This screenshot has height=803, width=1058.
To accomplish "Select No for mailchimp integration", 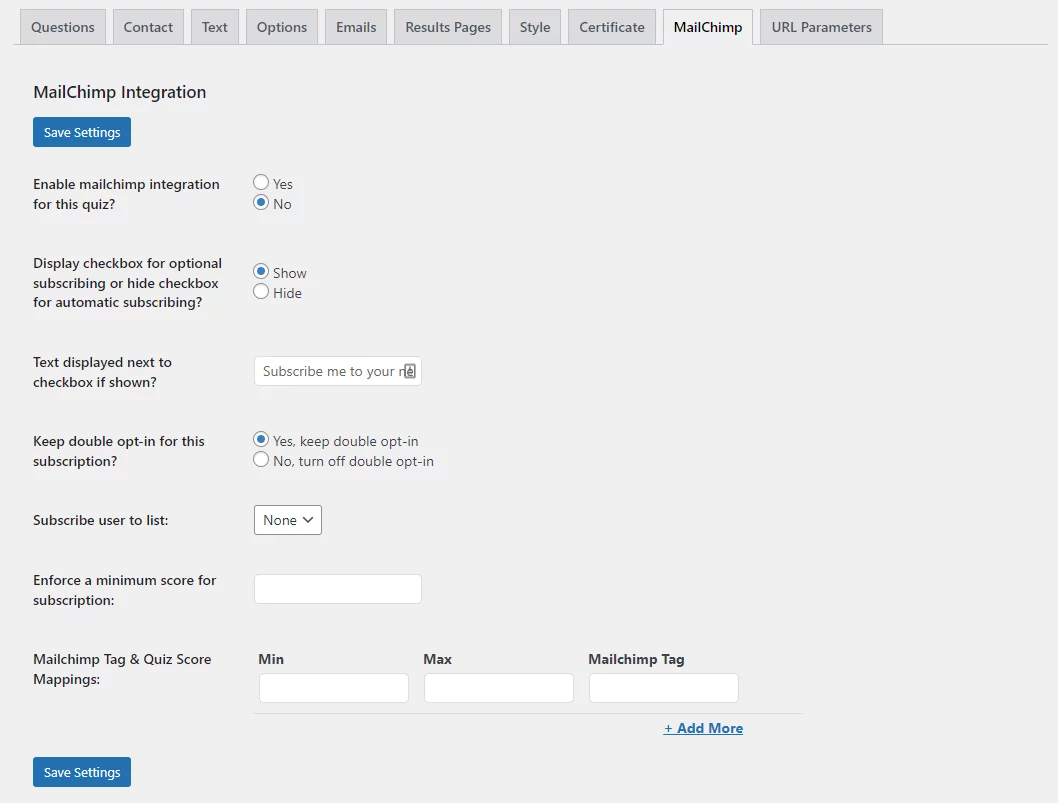I will coord(261,202).
